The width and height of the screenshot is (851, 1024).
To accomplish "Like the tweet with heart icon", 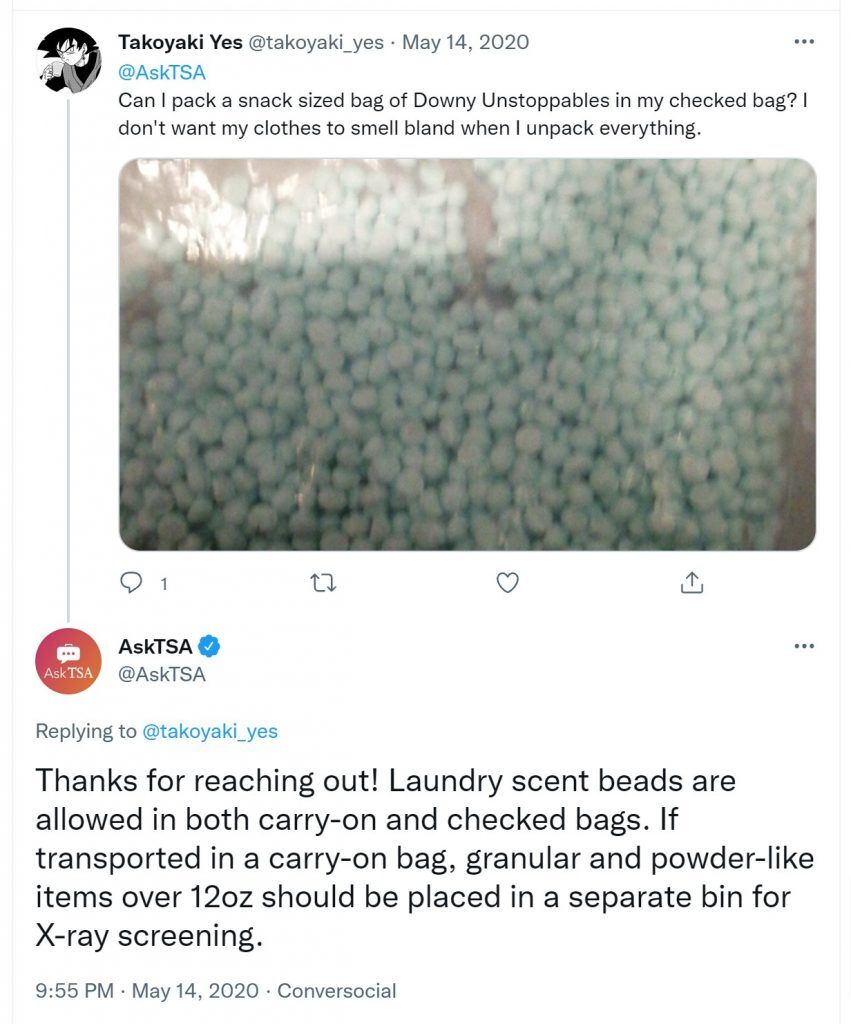I will coord(507,583).
